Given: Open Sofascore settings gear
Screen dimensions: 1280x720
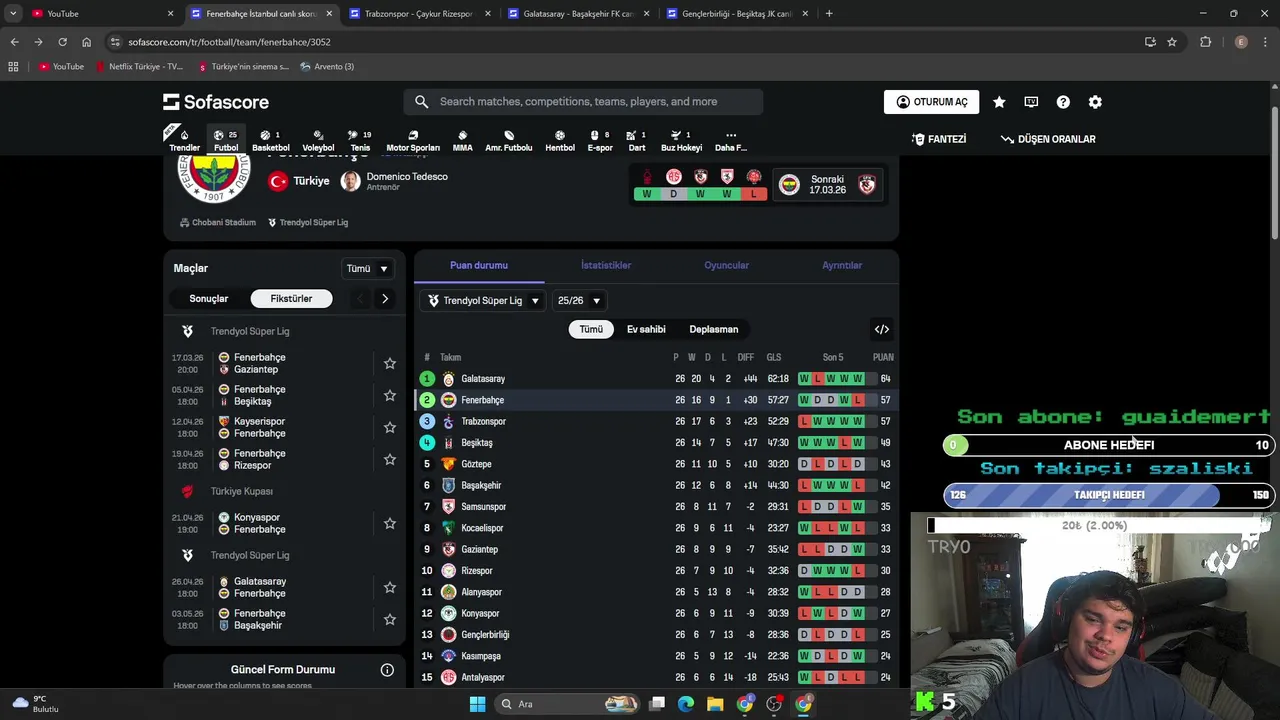Looking at the screenshot, I should click(x=1095, y=102).
